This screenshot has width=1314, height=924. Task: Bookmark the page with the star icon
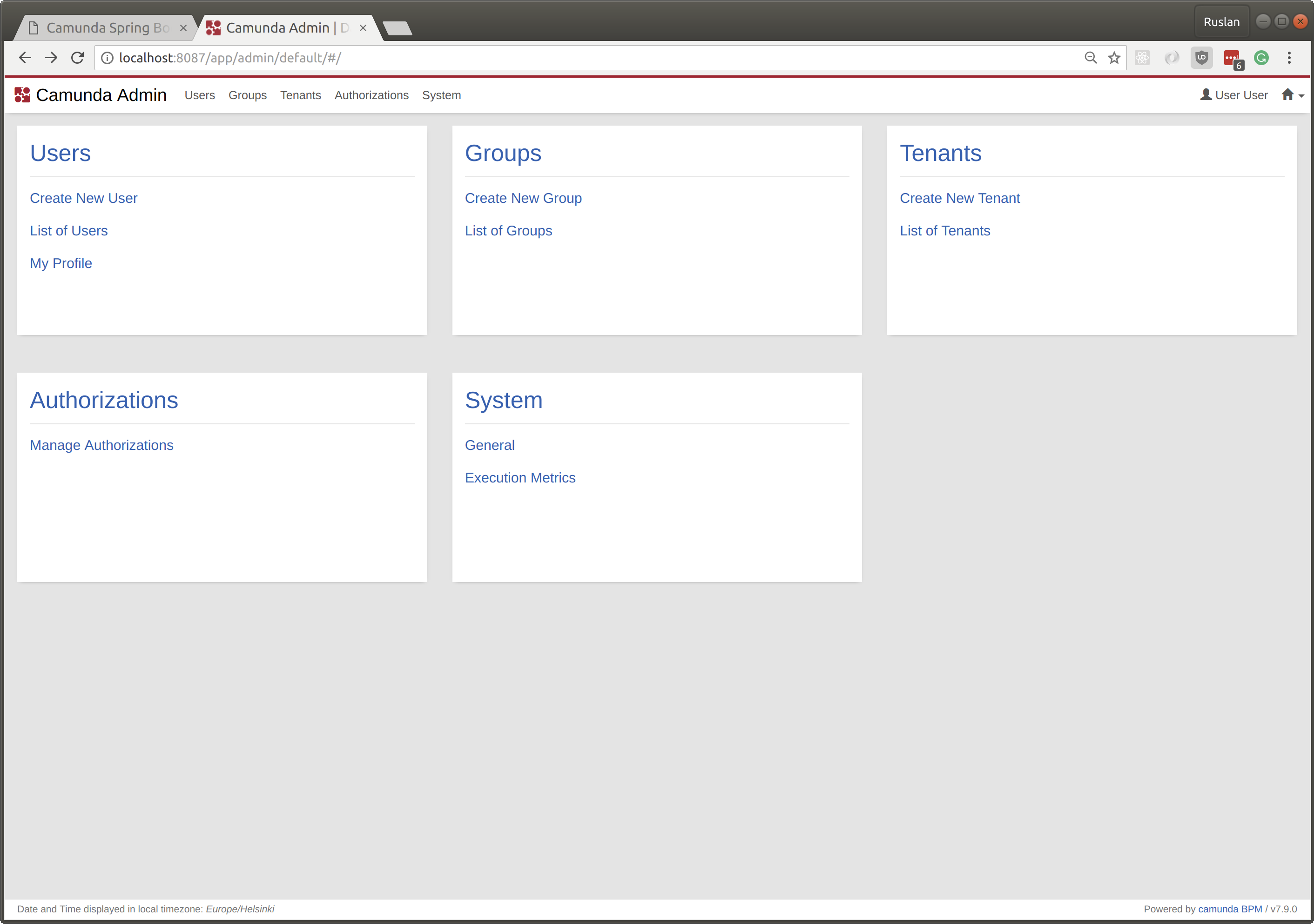coord(1114,58)
